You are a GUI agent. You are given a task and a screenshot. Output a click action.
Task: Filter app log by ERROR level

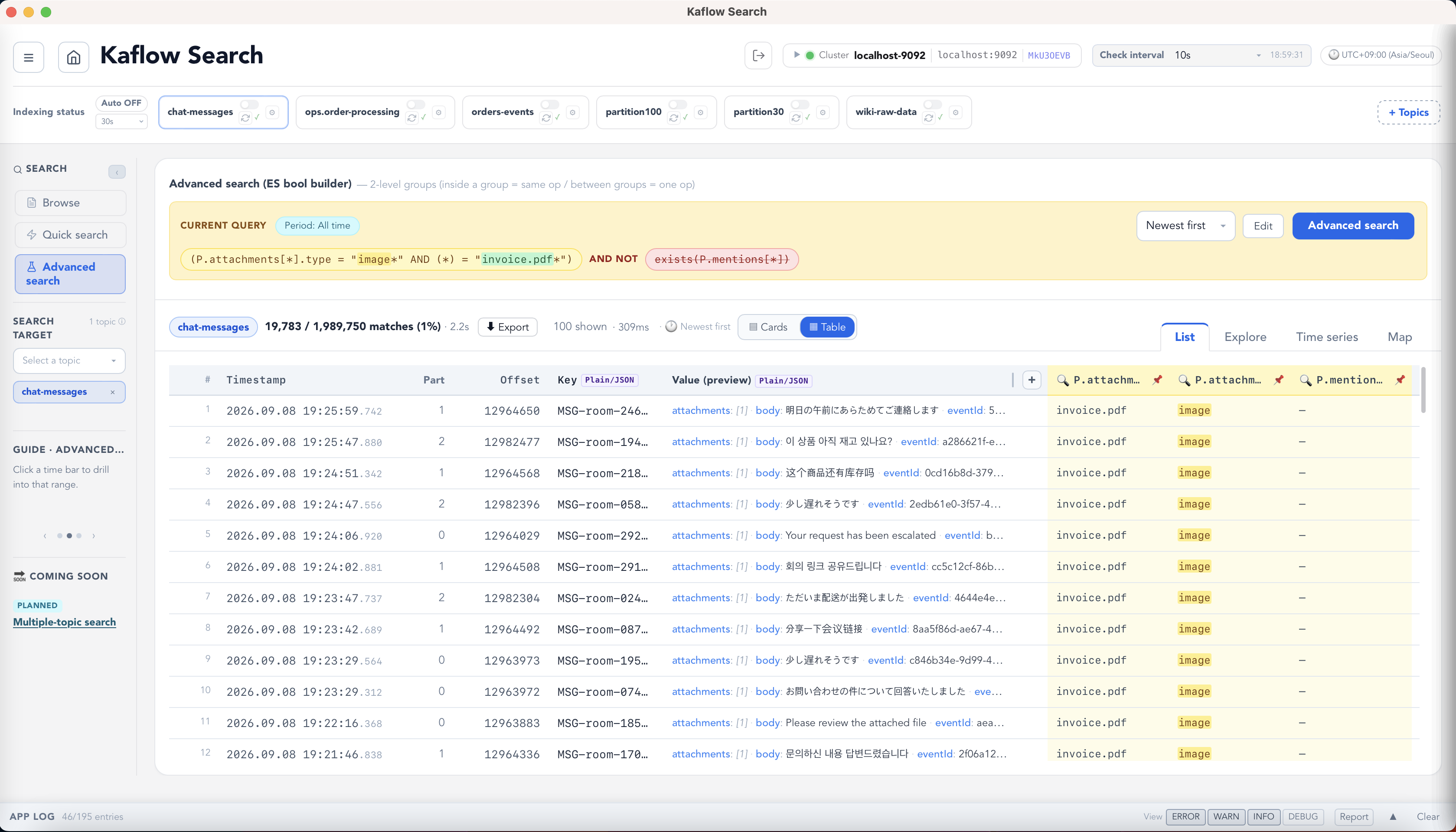[1185, 816]
